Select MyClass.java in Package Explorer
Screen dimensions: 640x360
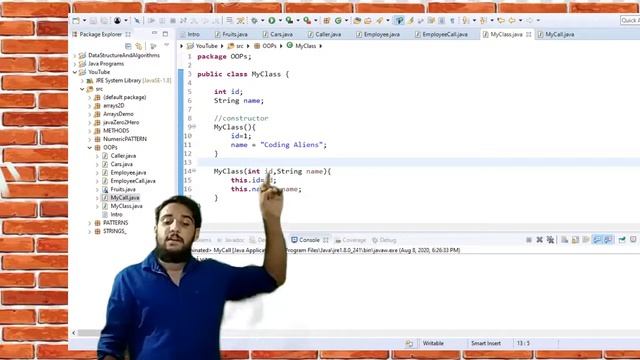tap(127, 206)
